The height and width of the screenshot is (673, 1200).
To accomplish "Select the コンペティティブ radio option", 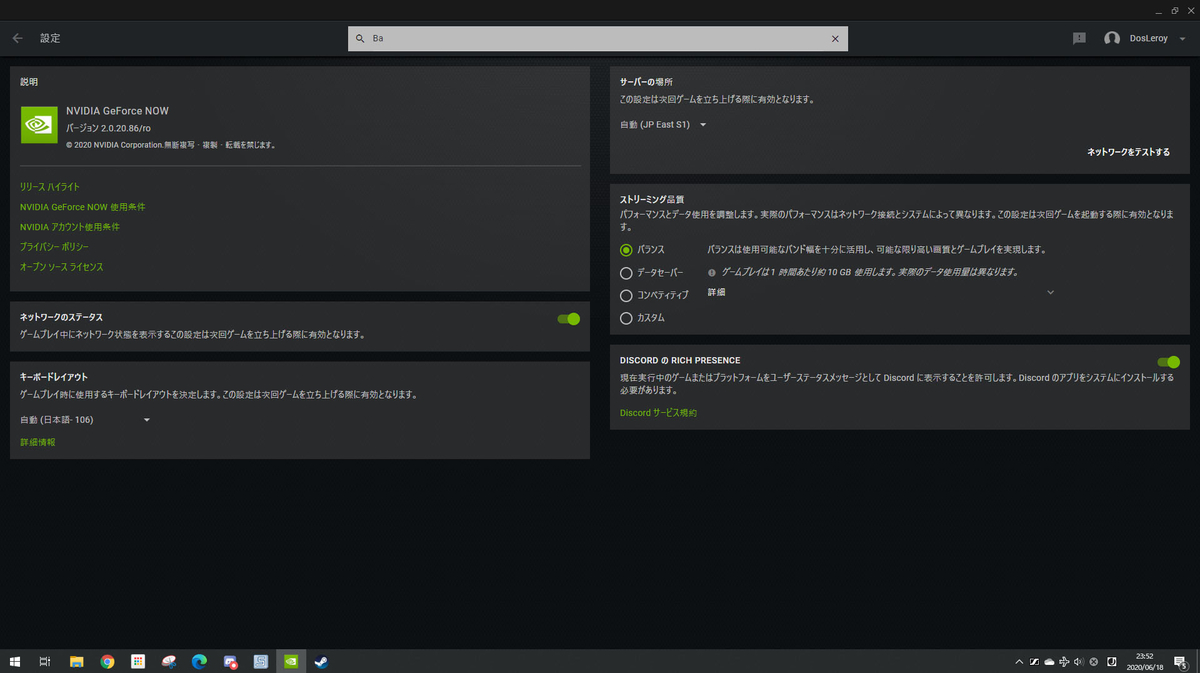I will coord(626,295).
